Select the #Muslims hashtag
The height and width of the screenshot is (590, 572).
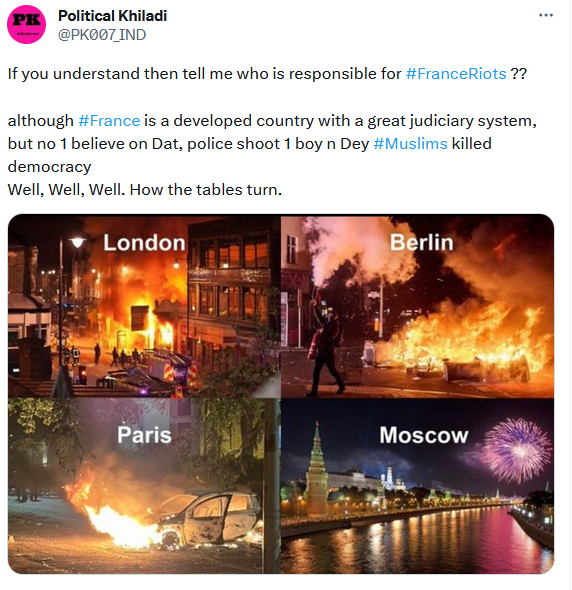410,144
